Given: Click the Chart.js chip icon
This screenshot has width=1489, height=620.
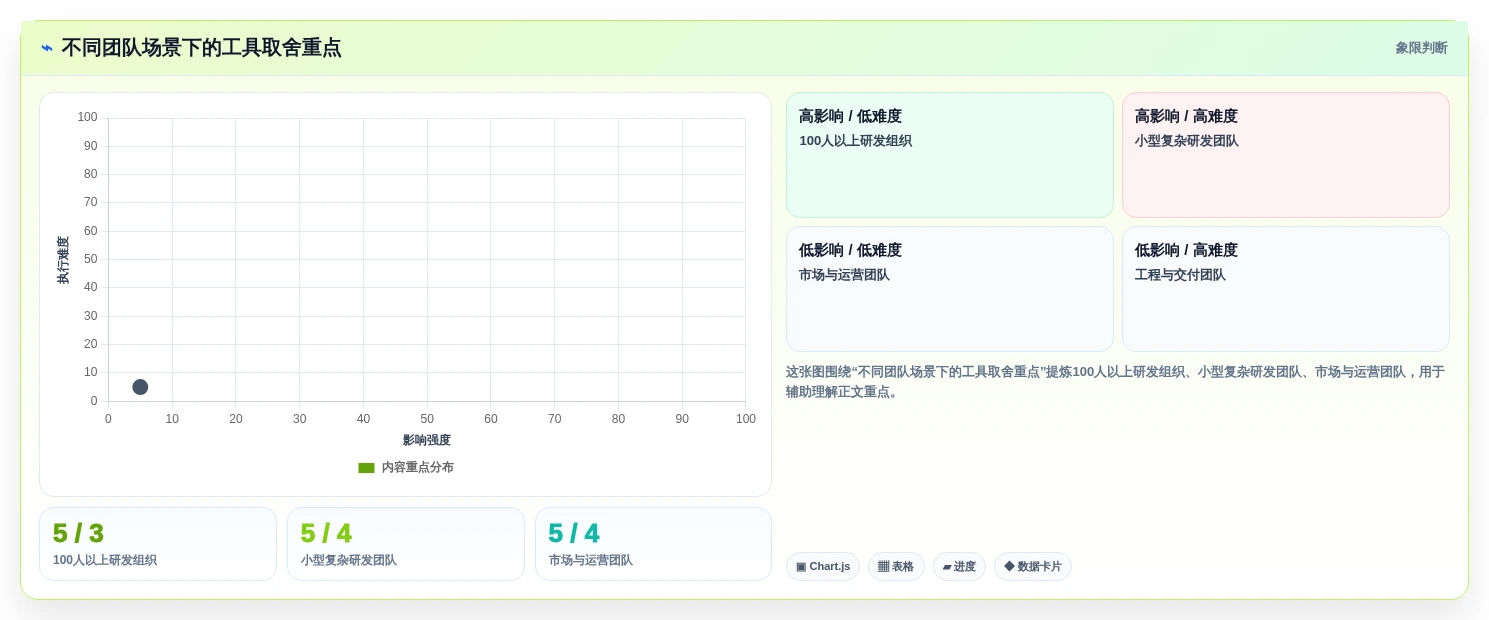Looking at the screenshot, I should [x=801, y=567].
